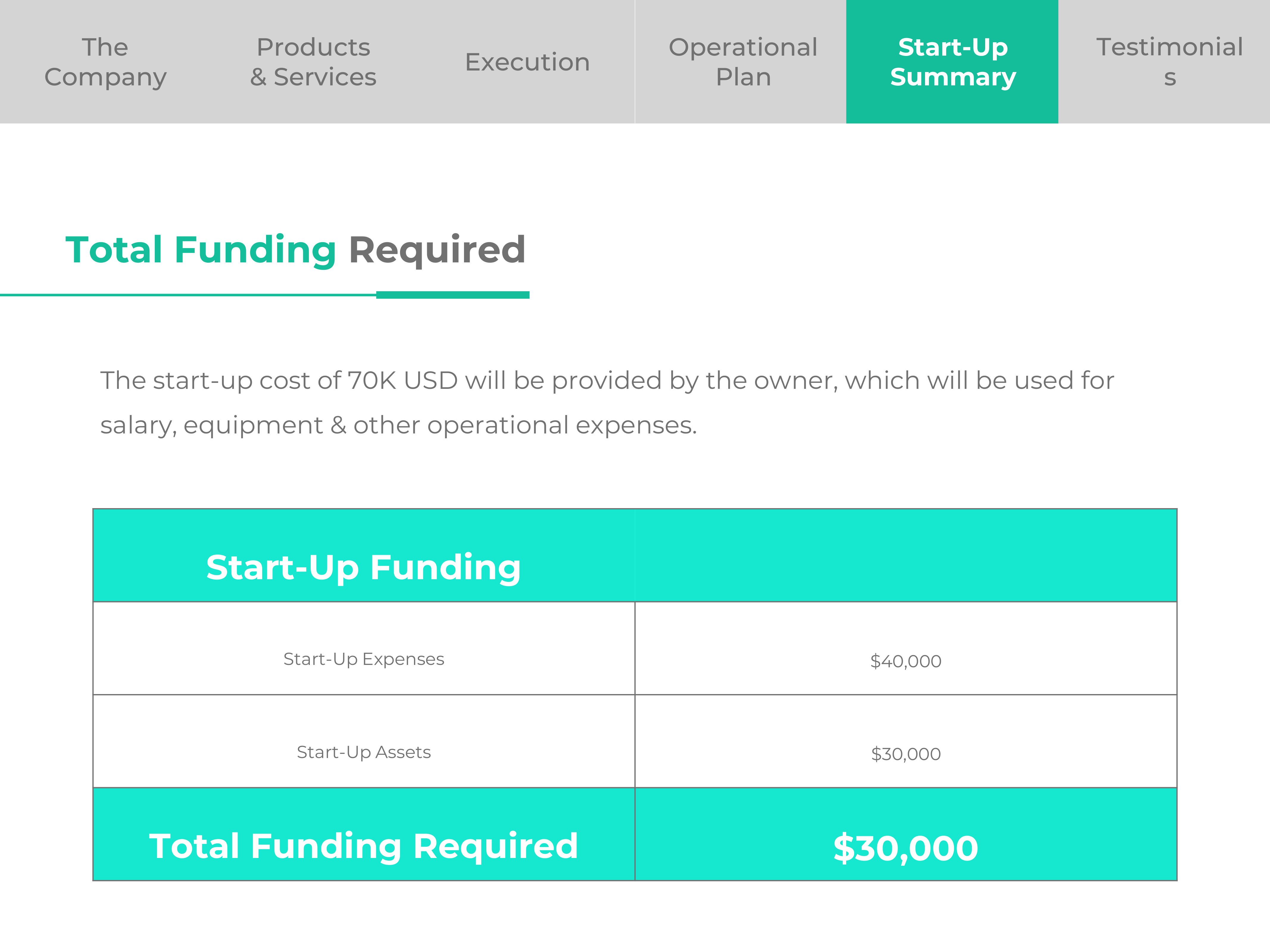1270x952 pixels.
Task: Click the word 'Required' in the gray heading
Action: [438, 250]
